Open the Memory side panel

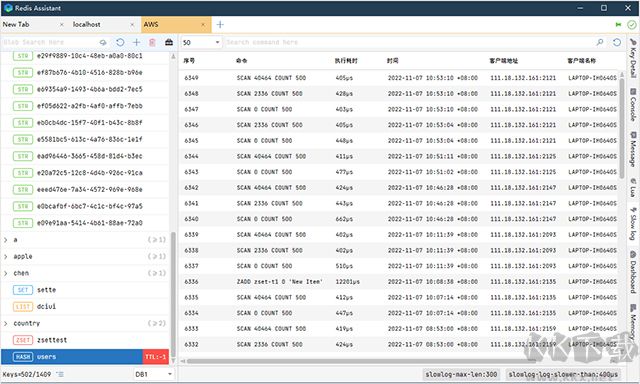coord(633,321)
